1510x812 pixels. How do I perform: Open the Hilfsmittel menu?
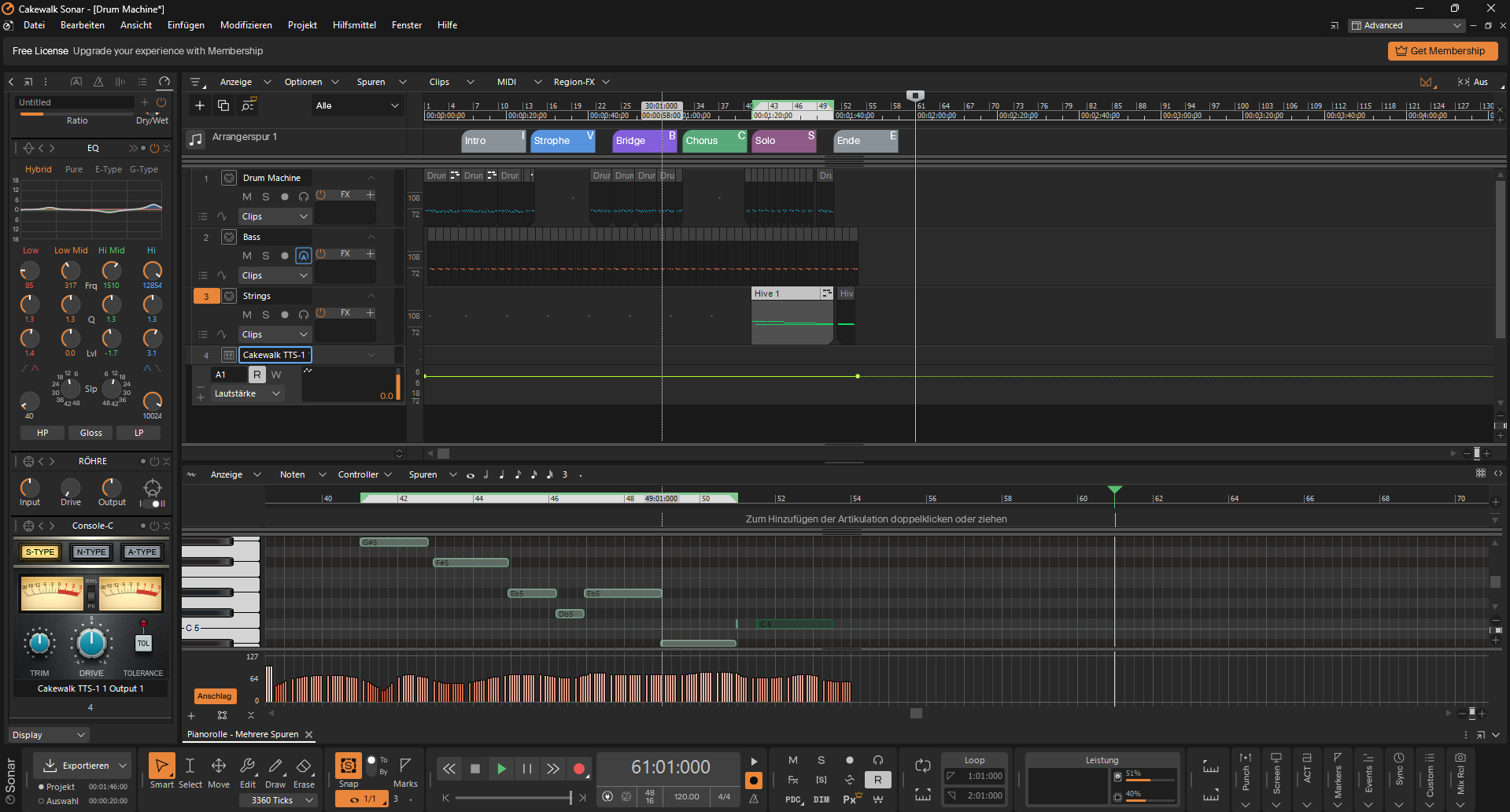[354, 25]
